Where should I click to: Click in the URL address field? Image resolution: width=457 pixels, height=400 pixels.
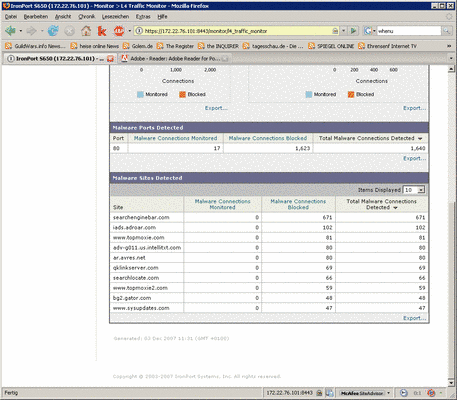click(237, 31)
